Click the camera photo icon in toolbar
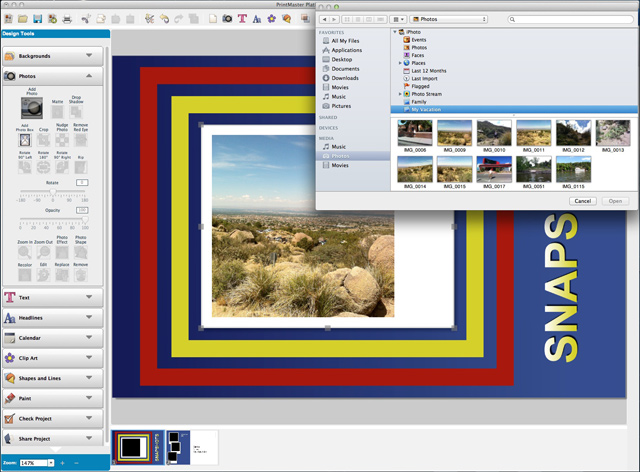This screenshot has height=472, width=640. 227,19
